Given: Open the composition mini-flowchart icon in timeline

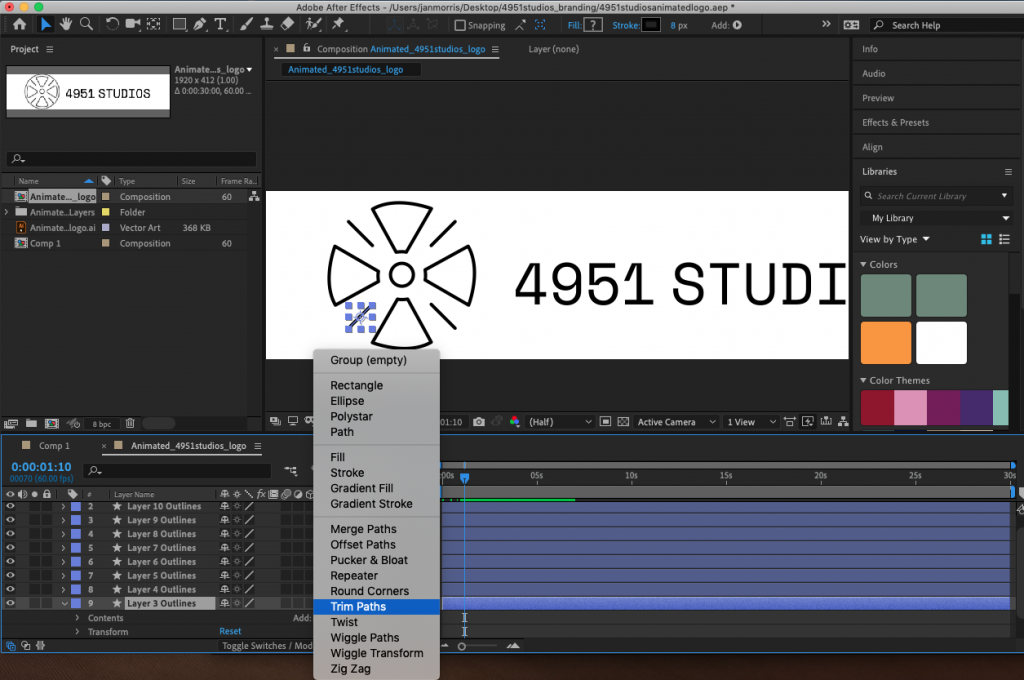Looking at the screenshot, I should 291,470.
